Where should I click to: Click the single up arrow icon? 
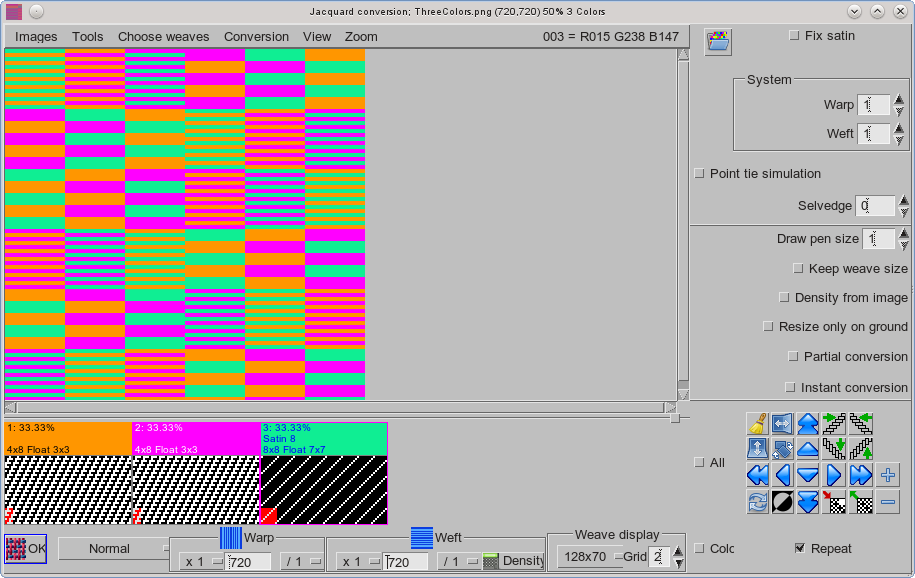click(x=808, y=449)
